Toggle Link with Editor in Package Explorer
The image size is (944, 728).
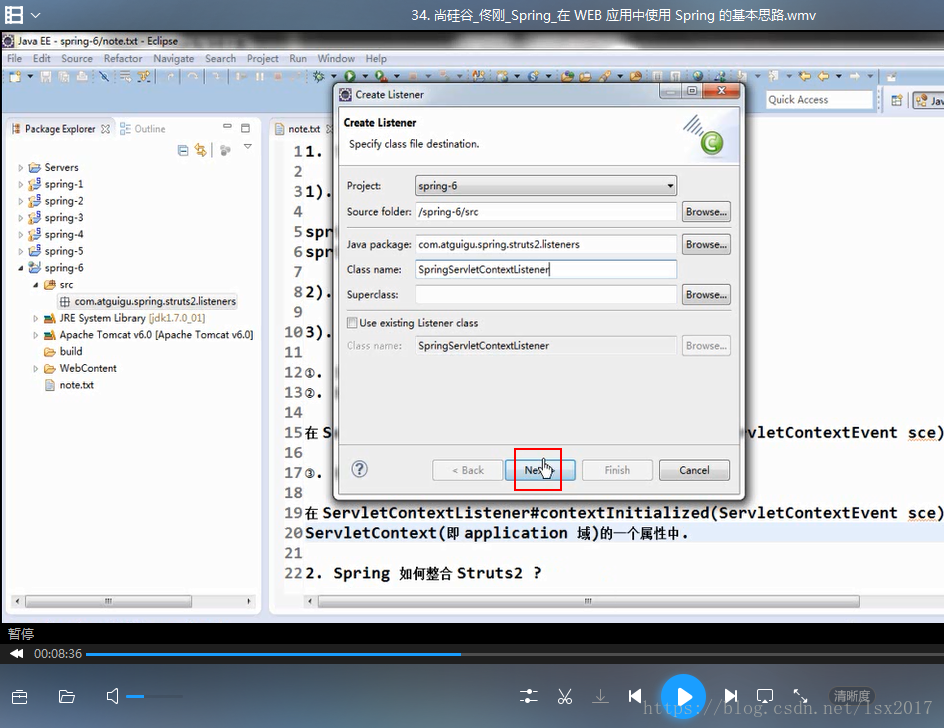pos(200,150)
